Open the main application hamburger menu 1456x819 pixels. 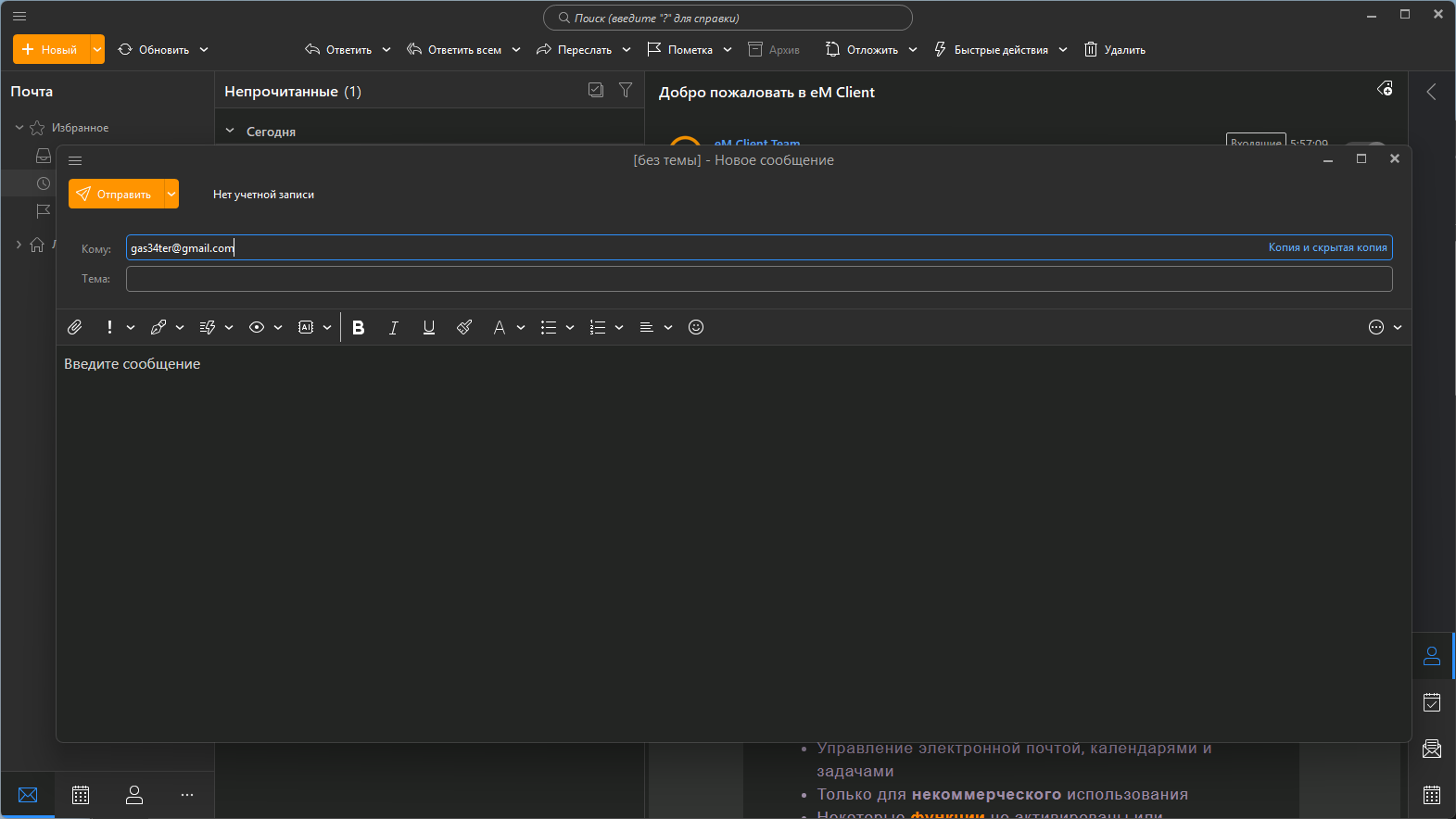point(19,16)
